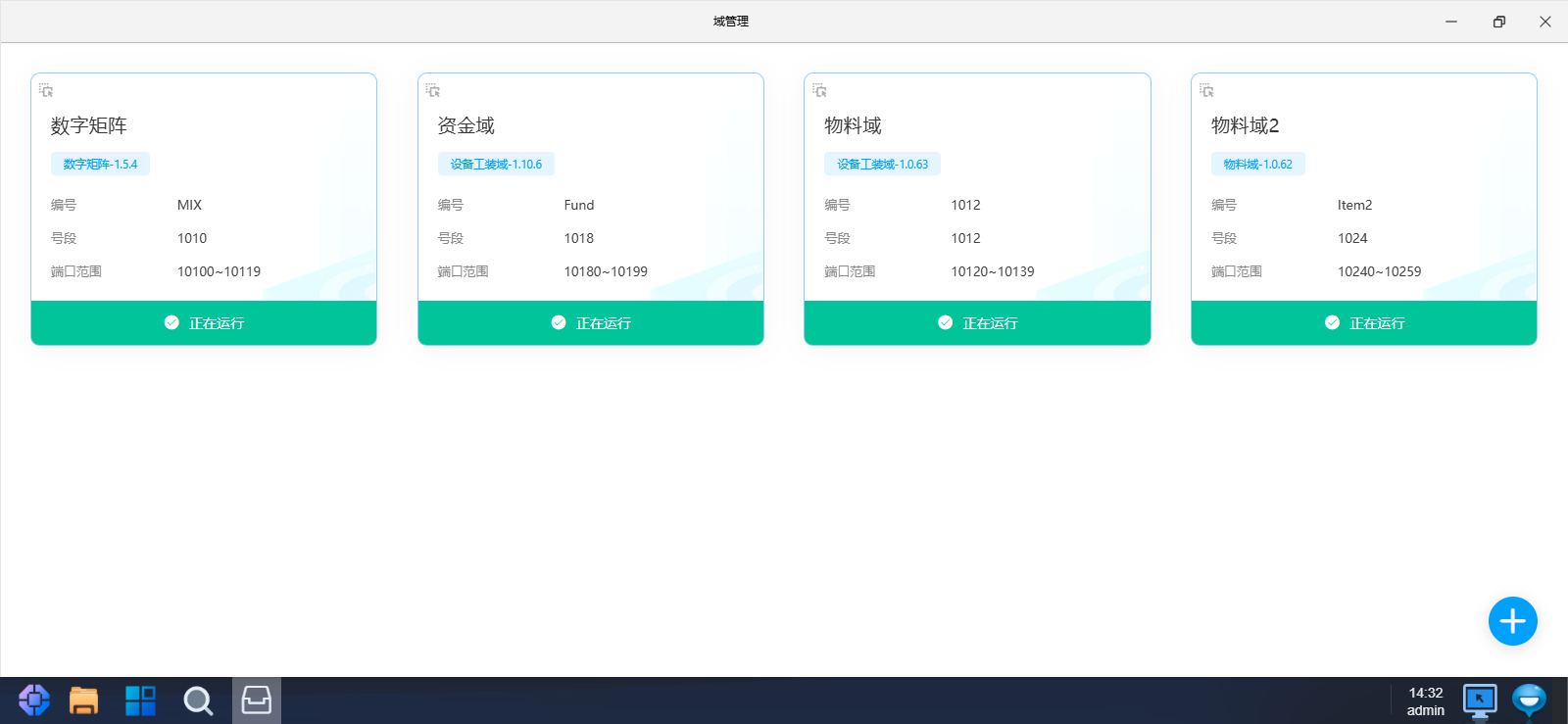Close the 域管理 window
1568x724 pixels.
click(x=1545, y=22)
